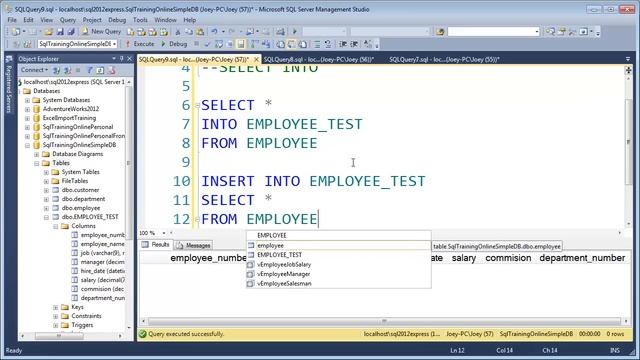
Task: Click the query editor vertical scrollbar
Action: coord(628,142)
